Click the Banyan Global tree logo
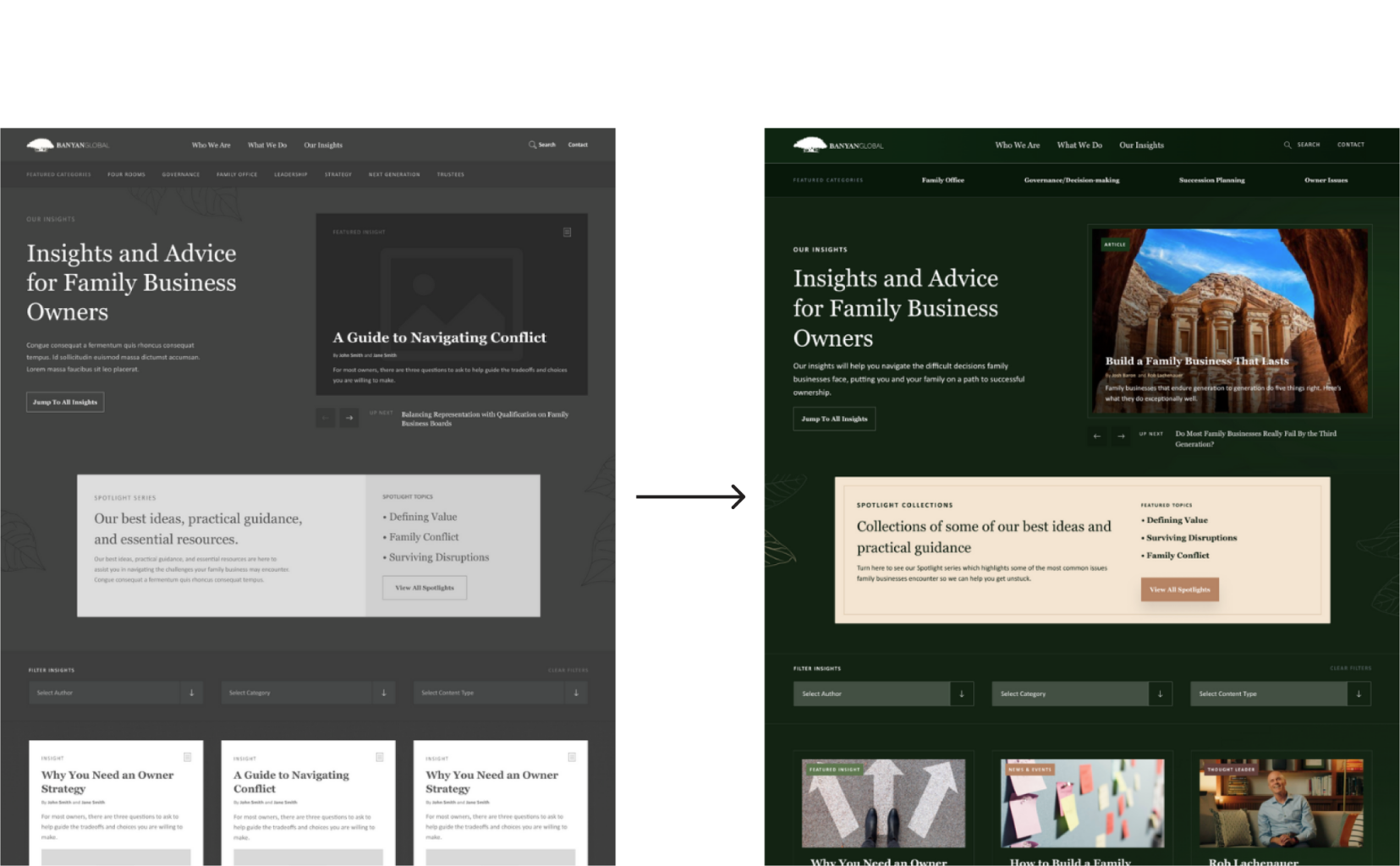 [x=810, y=144]
